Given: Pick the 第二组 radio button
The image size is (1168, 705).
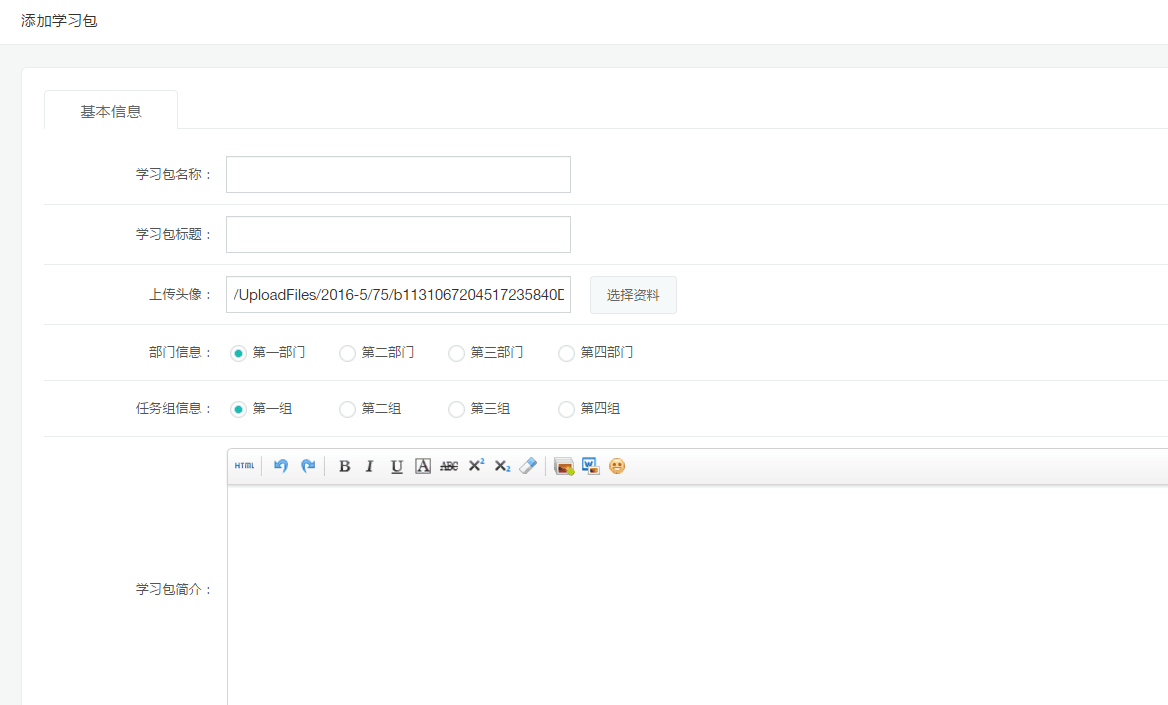Looking at the screenshot, I should click(348, 409).
